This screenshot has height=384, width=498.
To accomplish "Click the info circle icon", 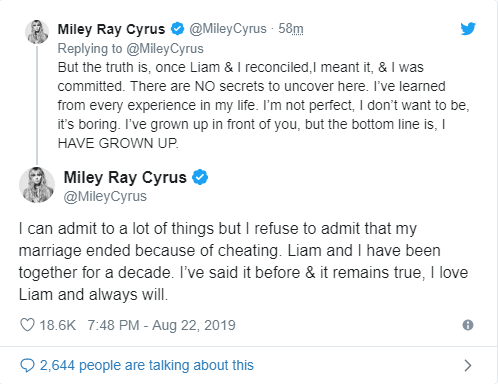I will pos(468,325).
